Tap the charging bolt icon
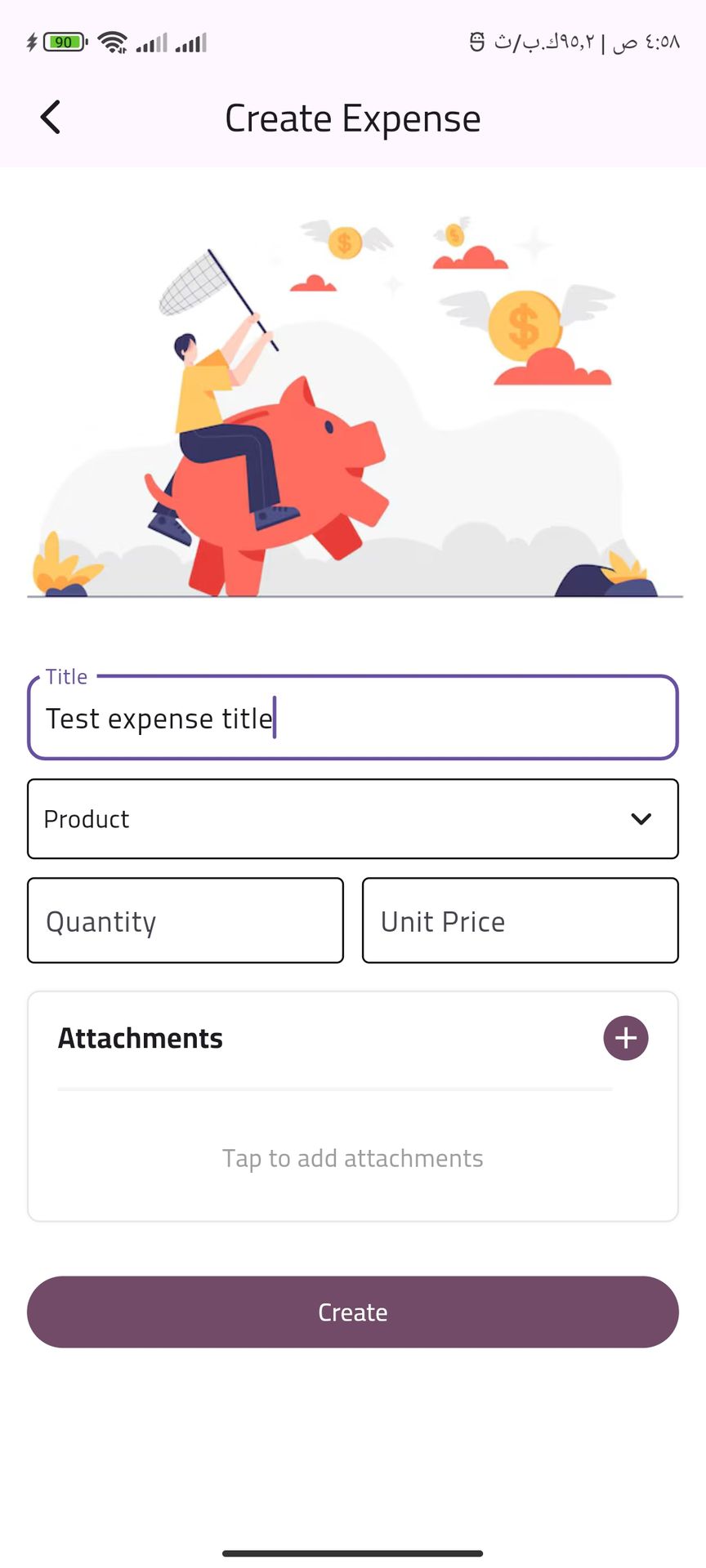 pyautogui.click(x=32, y=42)
